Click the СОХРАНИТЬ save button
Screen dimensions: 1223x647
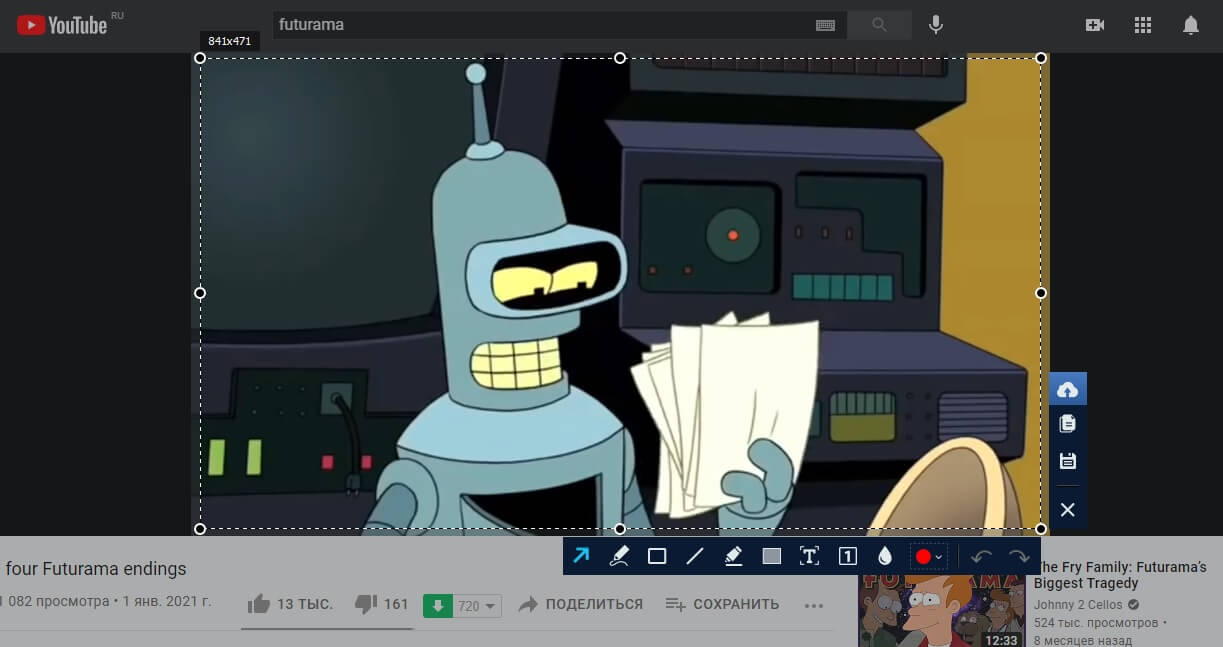click(722, 604)
